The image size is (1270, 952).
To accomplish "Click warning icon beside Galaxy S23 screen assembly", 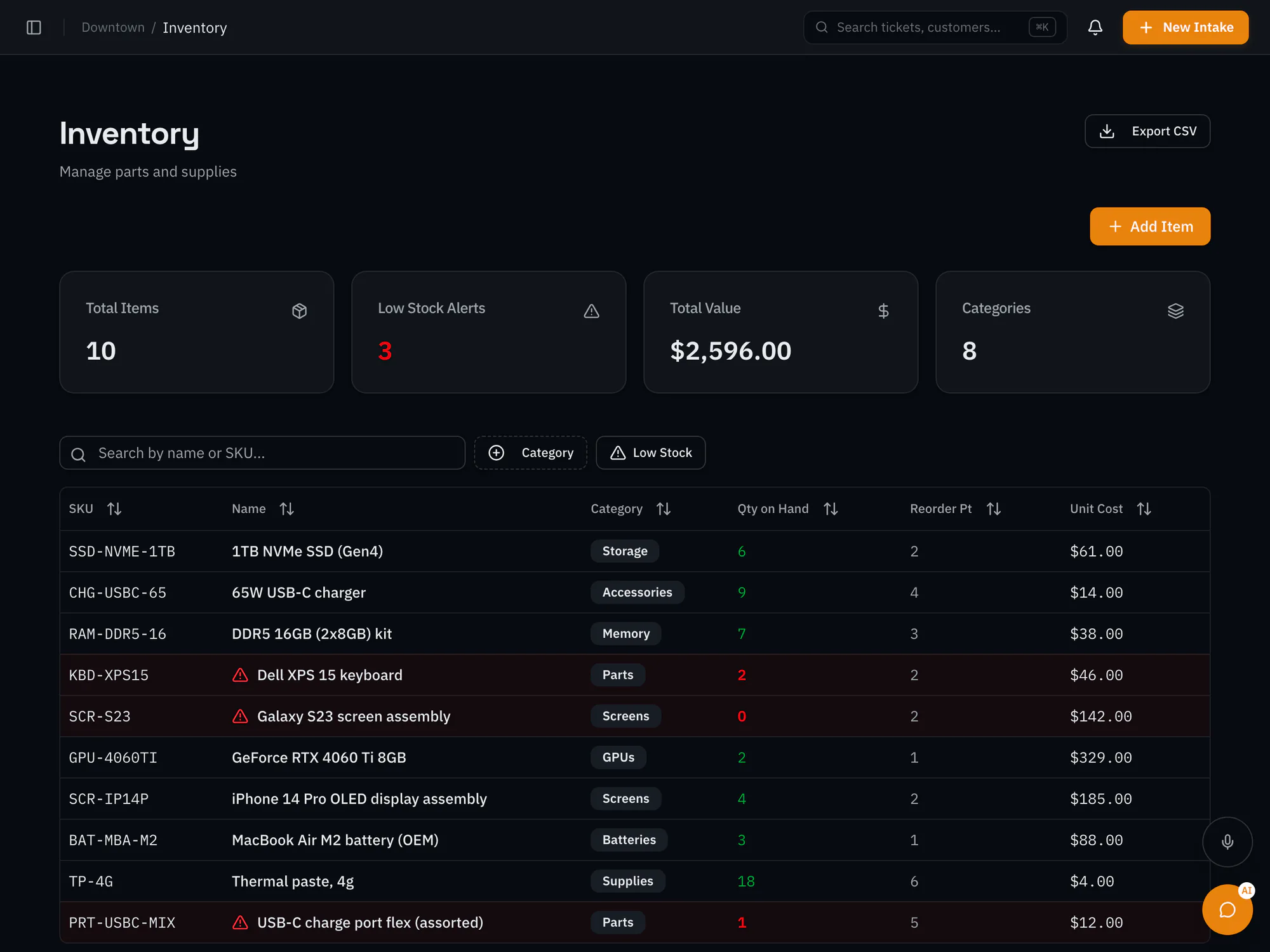I will pos(240,716).
